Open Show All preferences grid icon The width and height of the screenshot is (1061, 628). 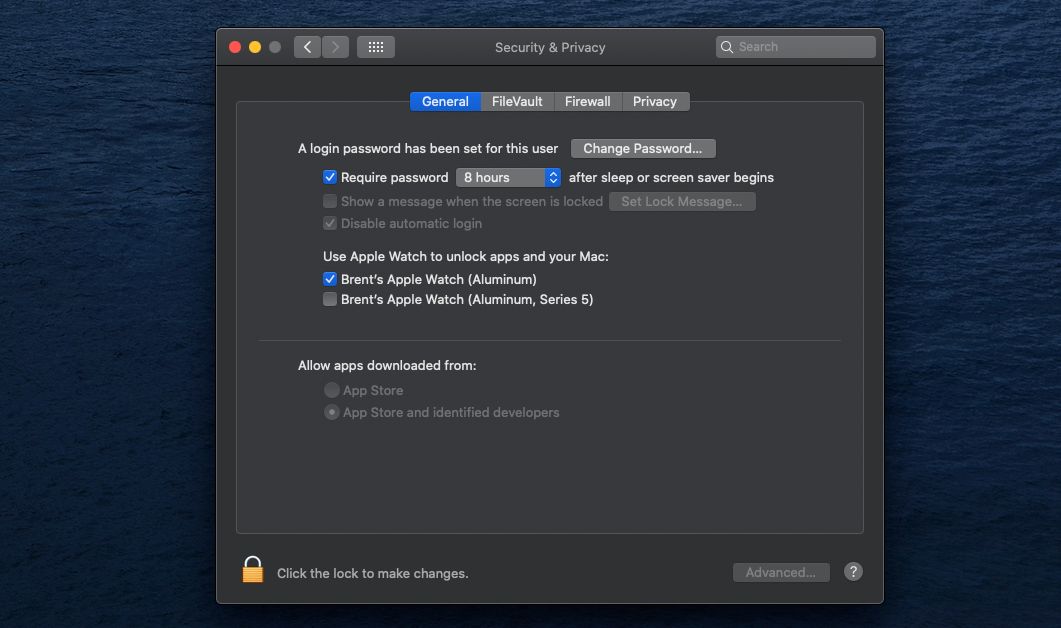tap(376, 46)
